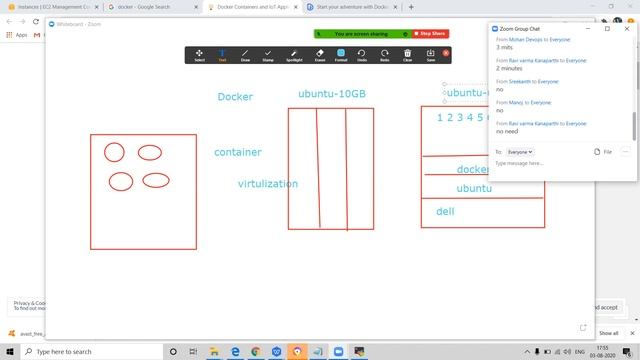The height and width of the screenshot is (360, 640).
Task: Attach a File in Zoom Group Chat
Action: (x=603, y=152)
